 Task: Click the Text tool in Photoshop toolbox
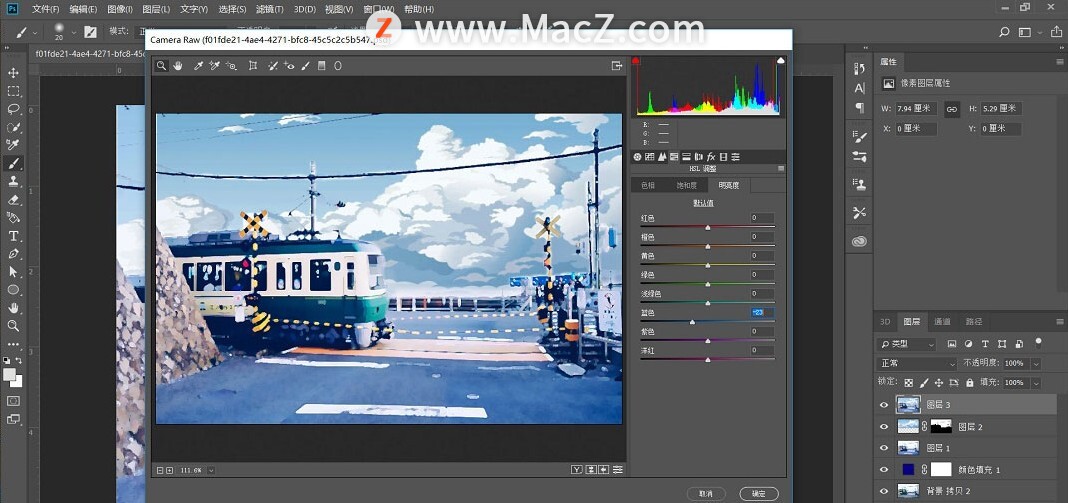[14, 236]
